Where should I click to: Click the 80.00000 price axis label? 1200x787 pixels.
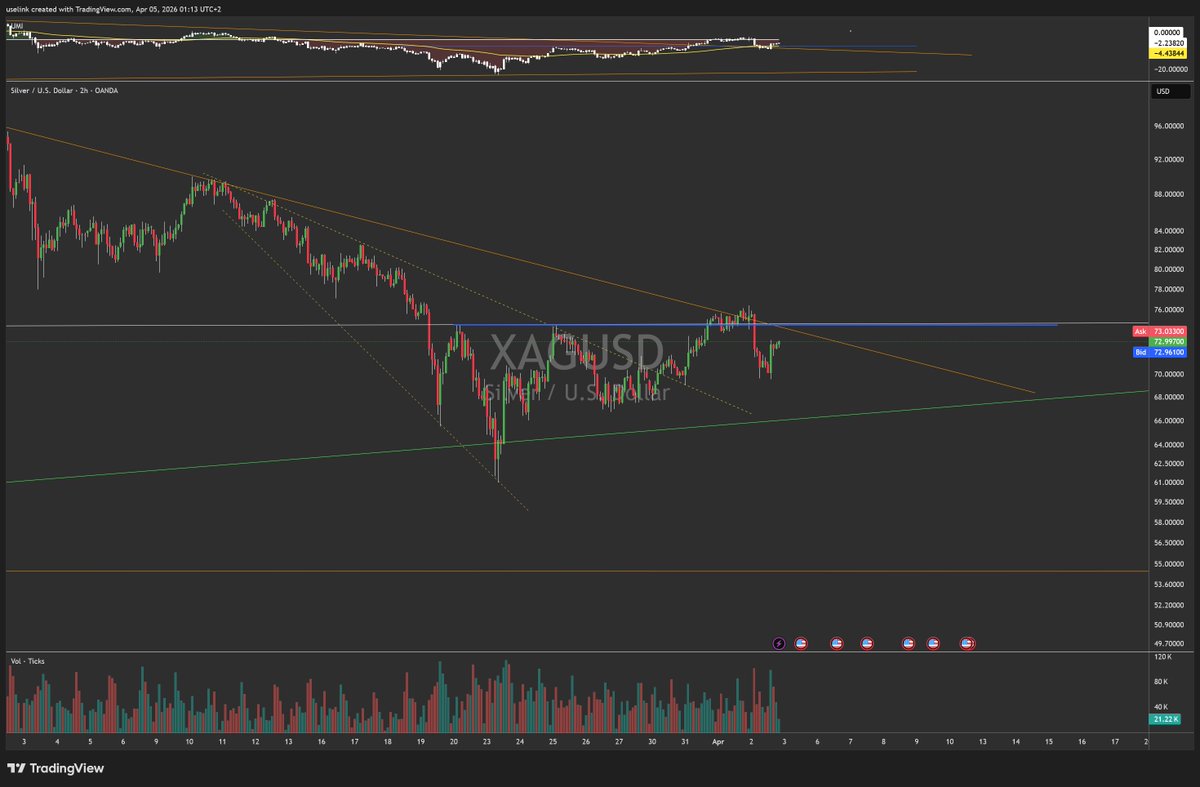coord(1170,269)
